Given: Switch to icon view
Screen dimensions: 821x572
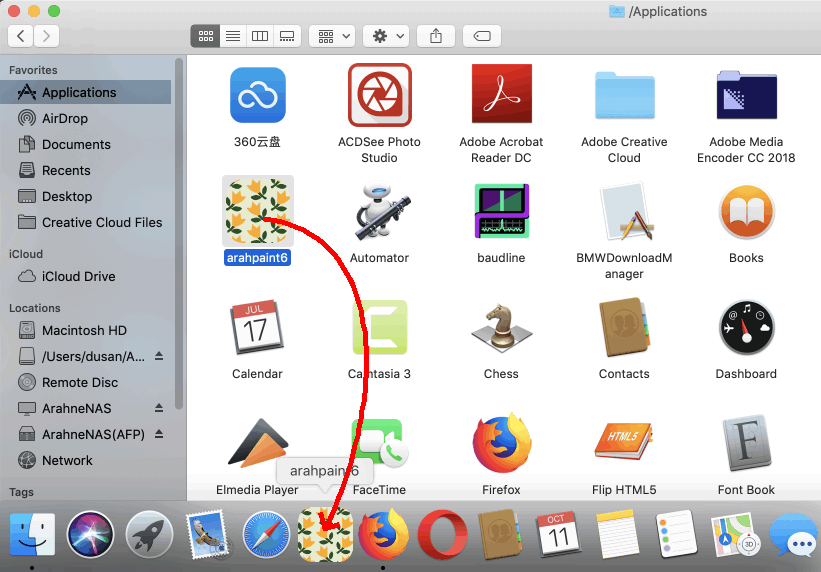Looking at the screenshot, I should (205, 36).
